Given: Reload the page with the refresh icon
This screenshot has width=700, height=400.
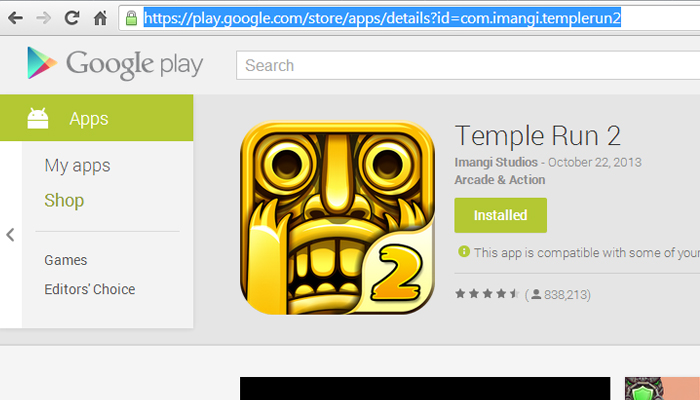Looking at the screenshot, I should pyautogui.click(x=72, y=18).
